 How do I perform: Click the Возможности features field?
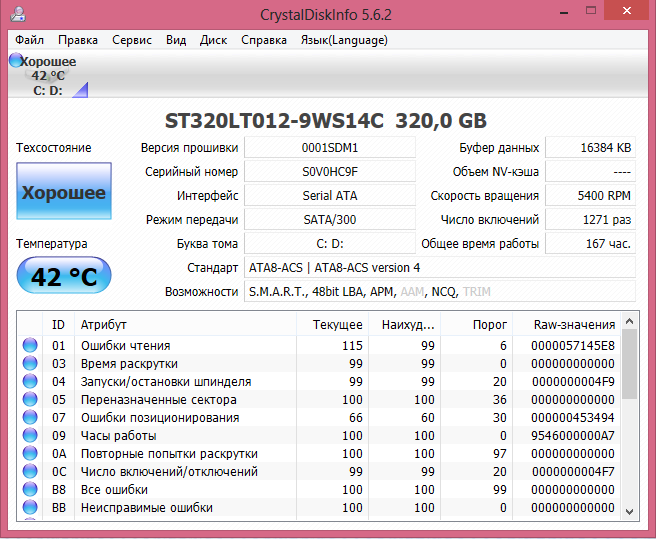440,291
